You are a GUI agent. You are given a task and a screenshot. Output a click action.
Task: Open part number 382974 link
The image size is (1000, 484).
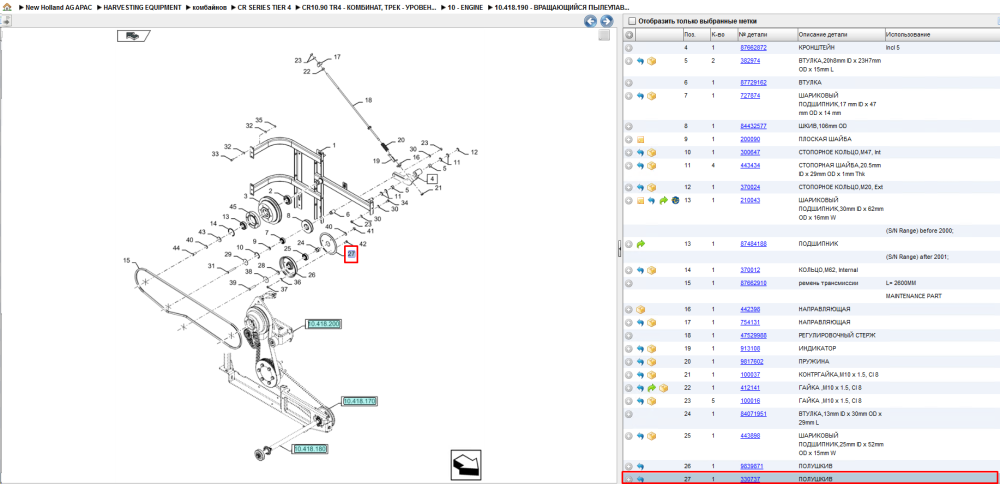pos(750,61)
